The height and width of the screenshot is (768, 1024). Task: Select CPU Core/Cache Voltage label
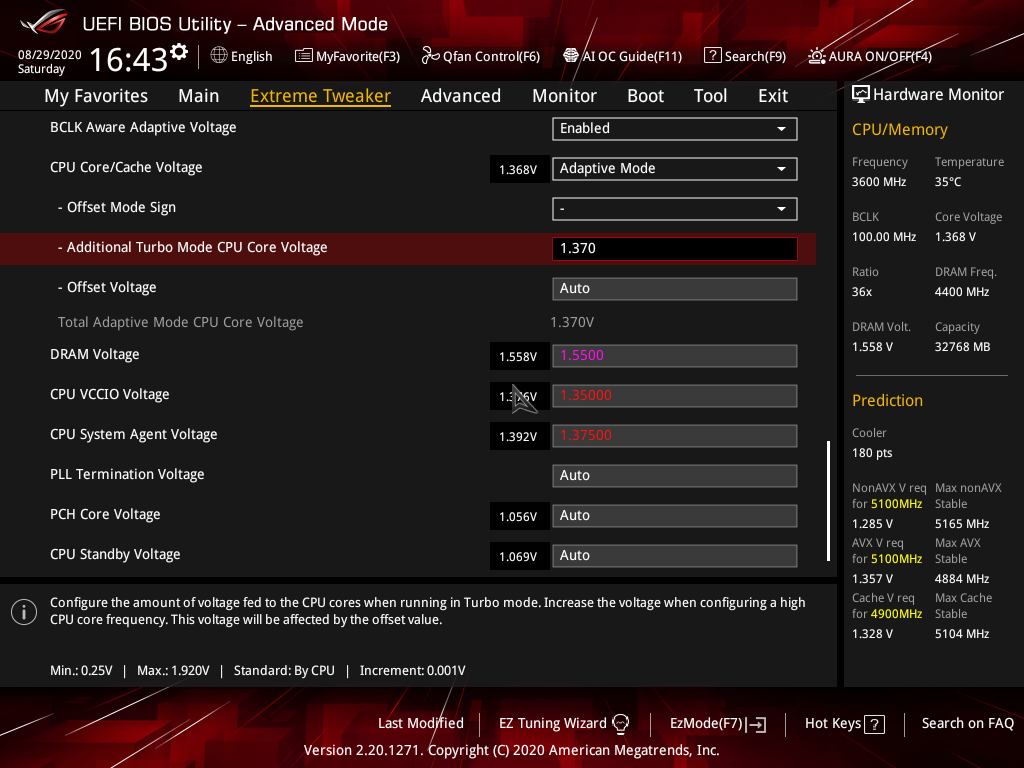pos(126,167)
